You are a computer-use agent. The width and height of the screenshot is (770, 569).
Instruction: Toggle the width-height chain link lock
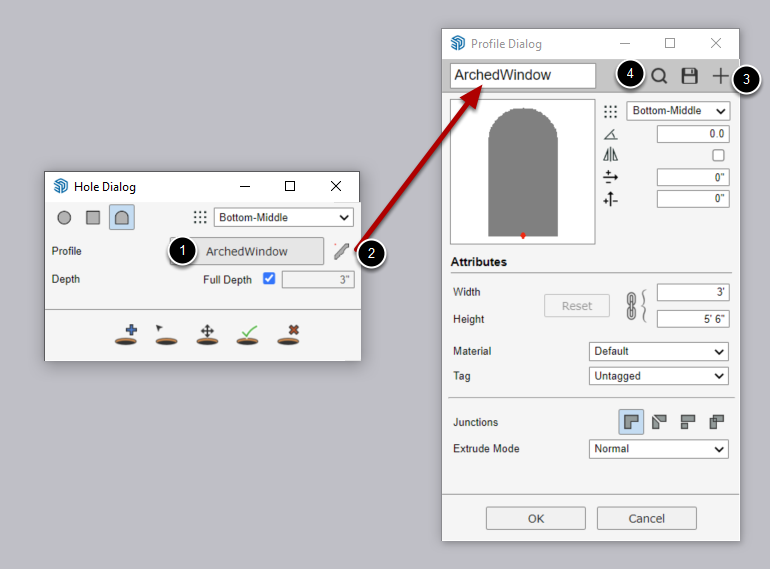point(632,306)
